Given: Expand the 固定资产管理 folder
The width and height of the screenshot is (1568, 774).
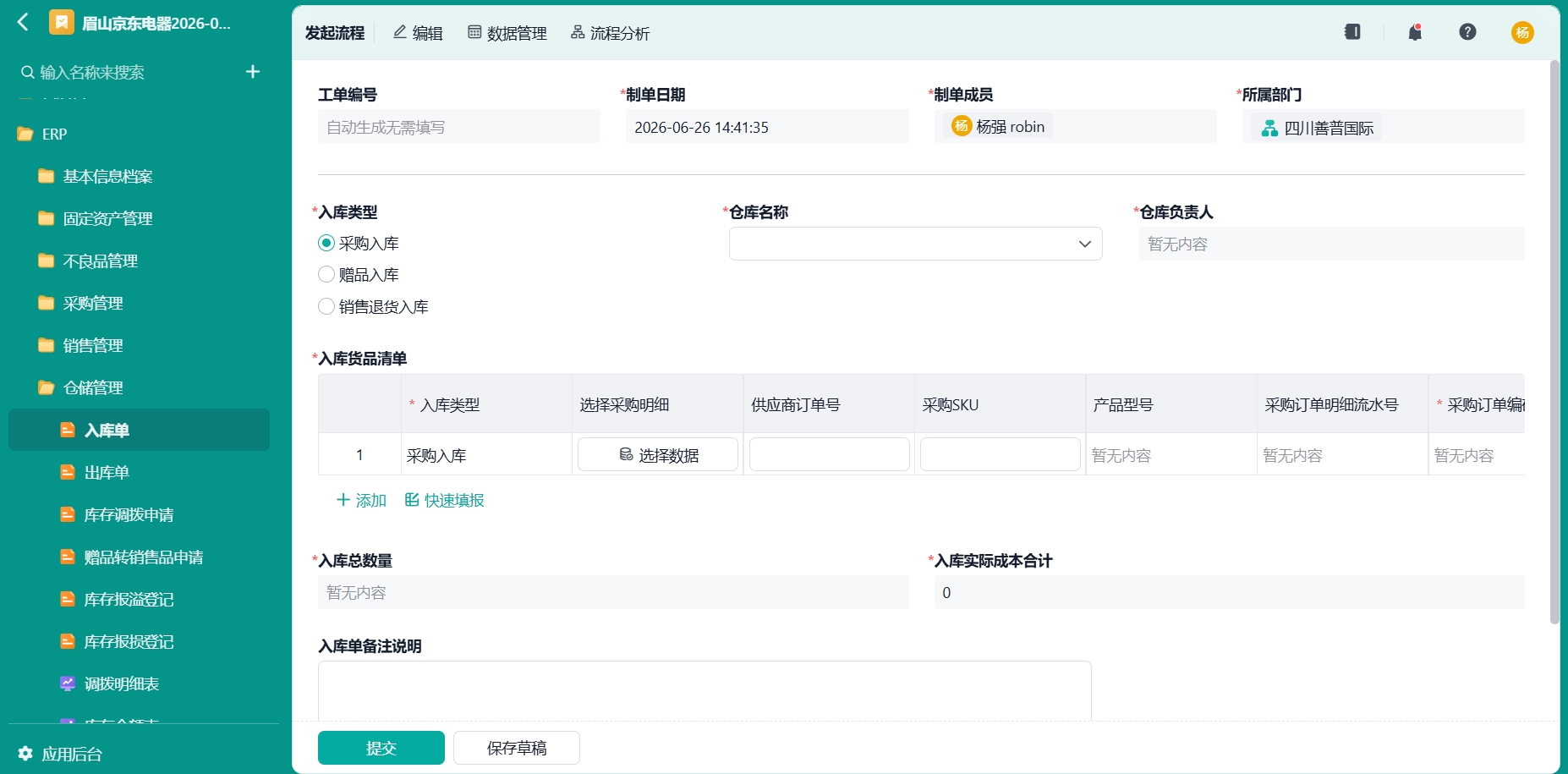Looking at the screenshot, I should click(47, 218).
